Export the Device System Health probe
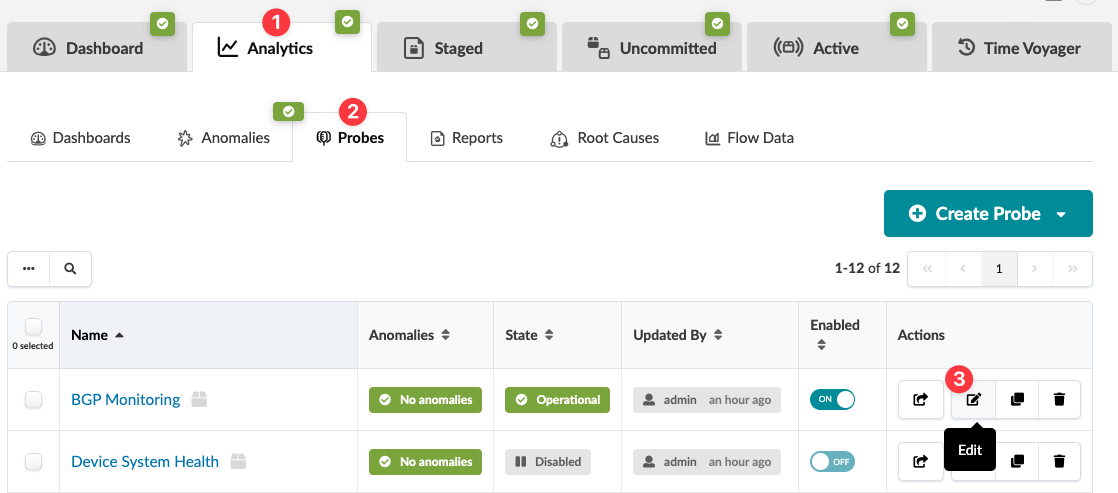 tap(920, 462)
